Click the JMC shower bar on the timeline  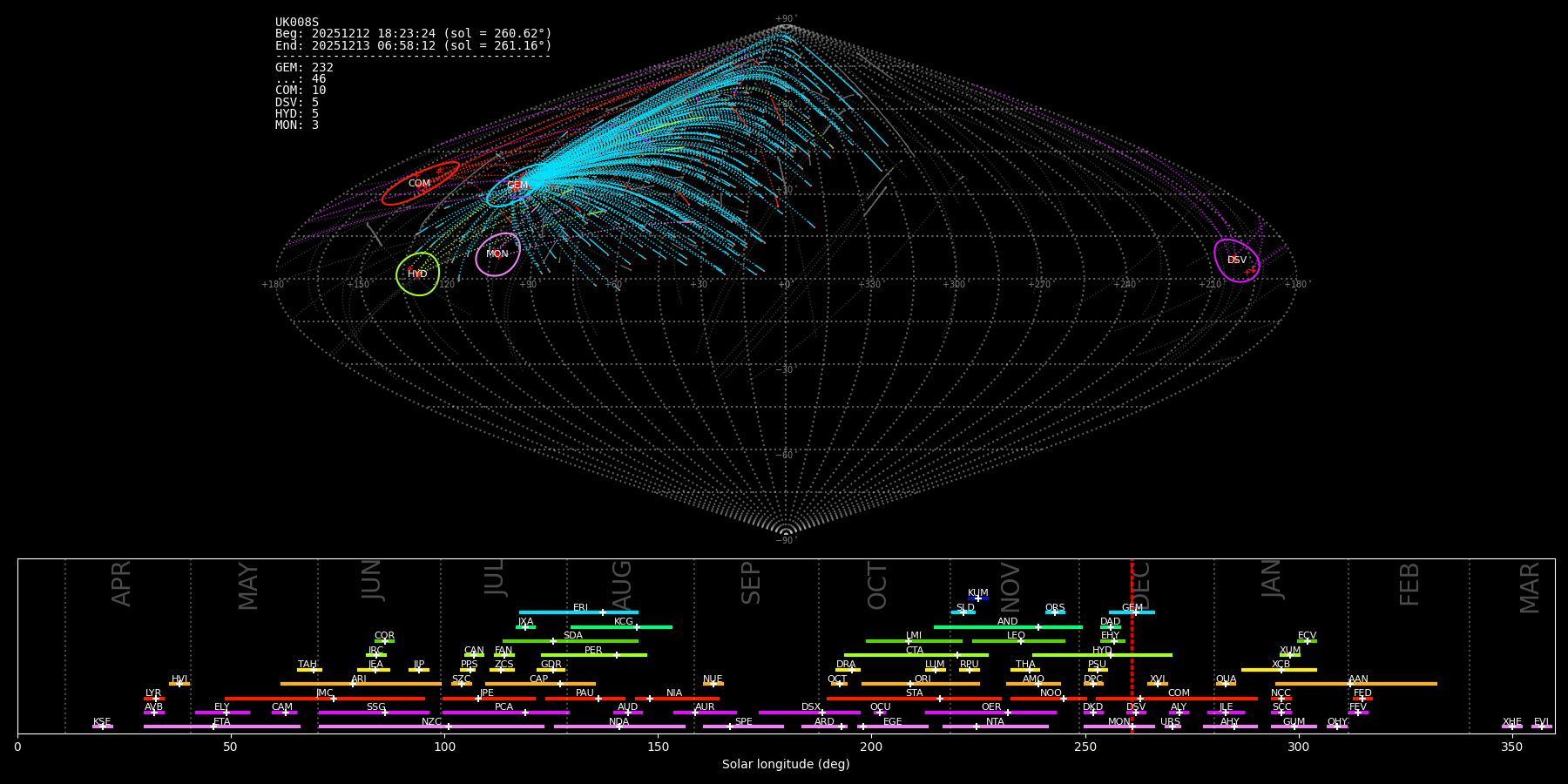click(x=325, y=699)
